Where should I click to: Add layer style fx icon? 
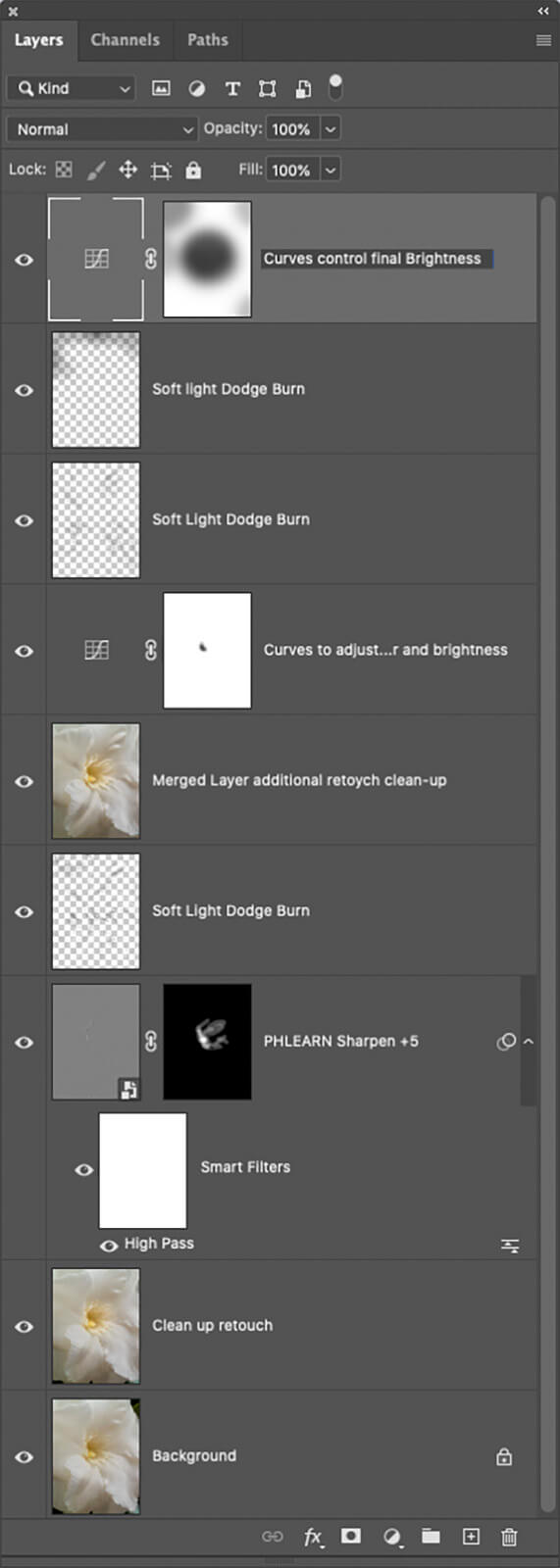tap(313, 1537)
